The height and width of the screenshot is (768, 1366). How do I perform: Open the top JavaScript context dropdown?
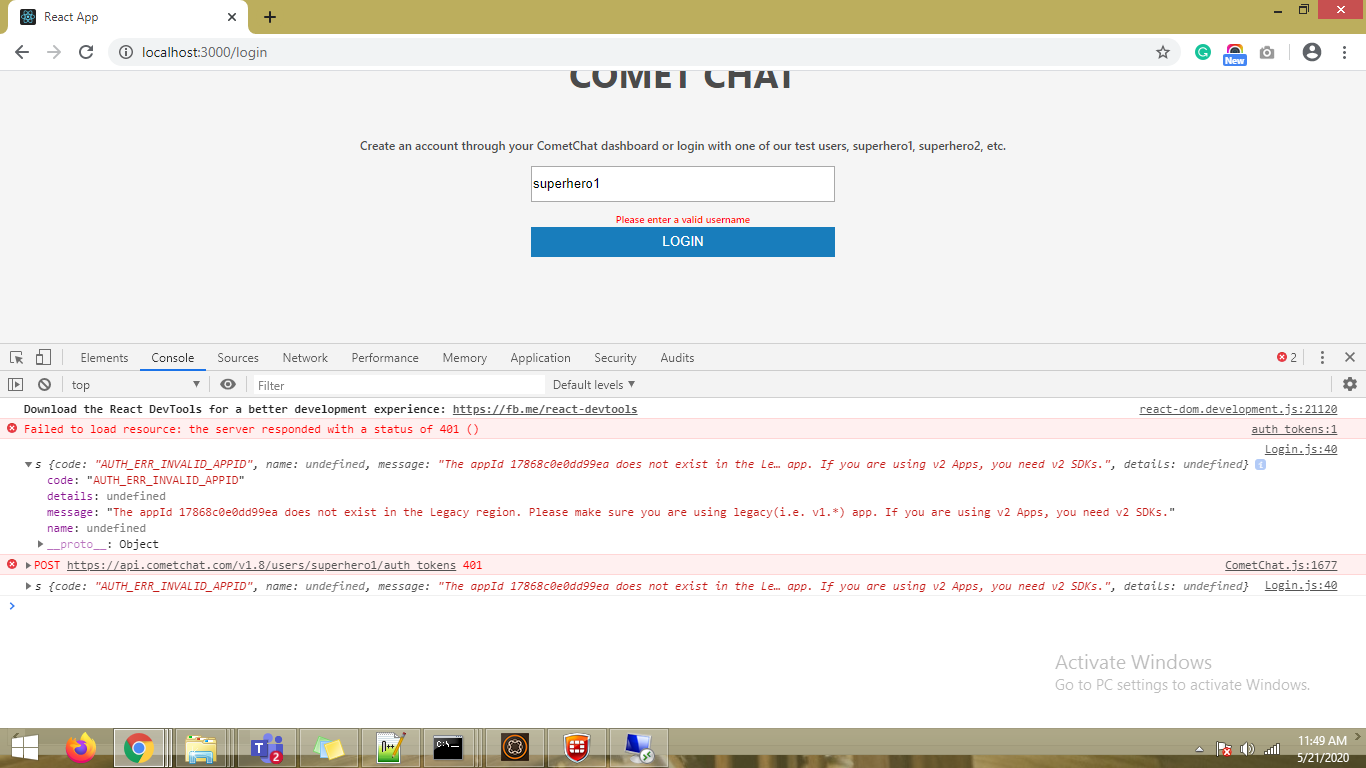135,384
